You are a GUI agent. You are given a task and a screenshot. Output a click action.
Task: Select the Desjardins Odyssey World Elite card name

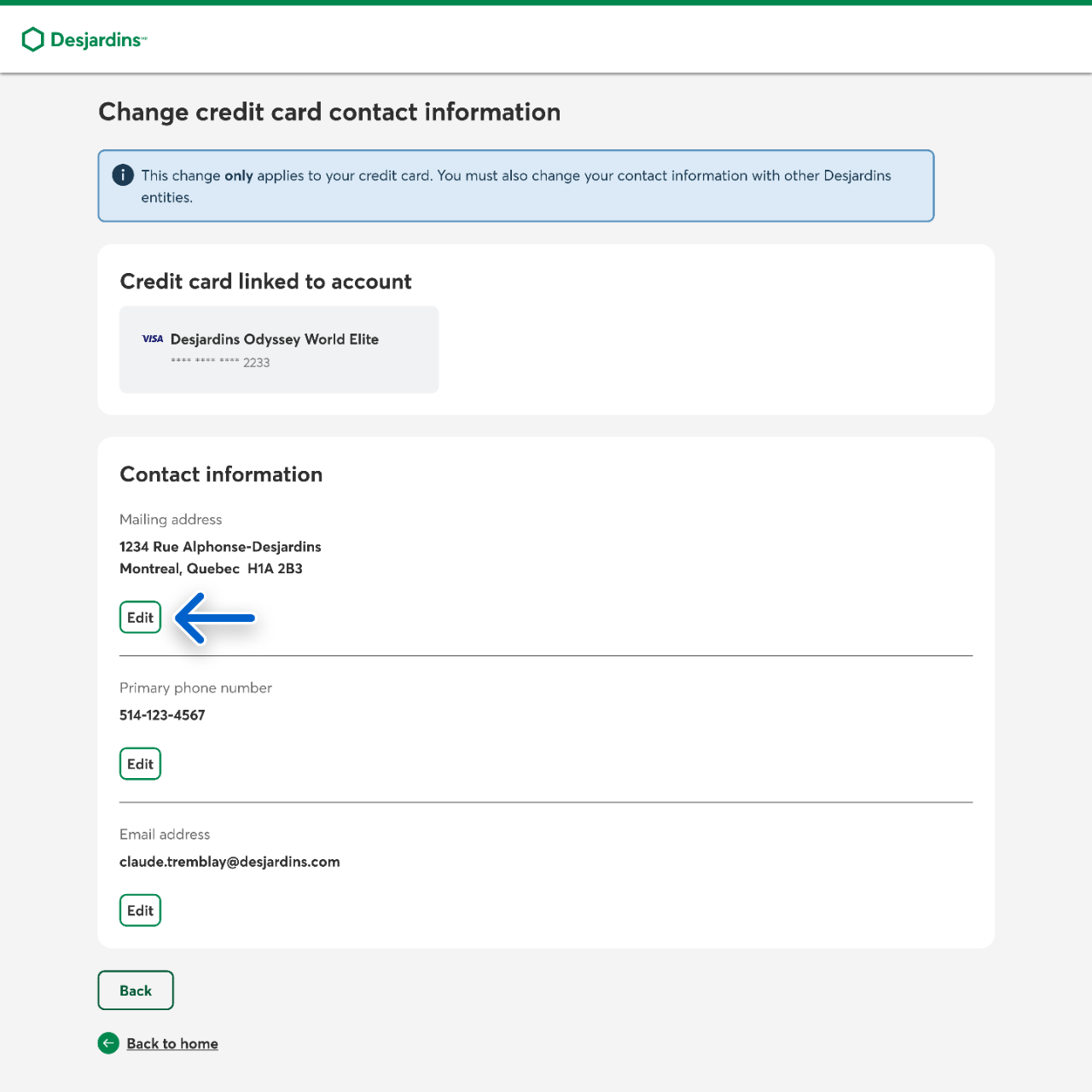pos(274,340)
